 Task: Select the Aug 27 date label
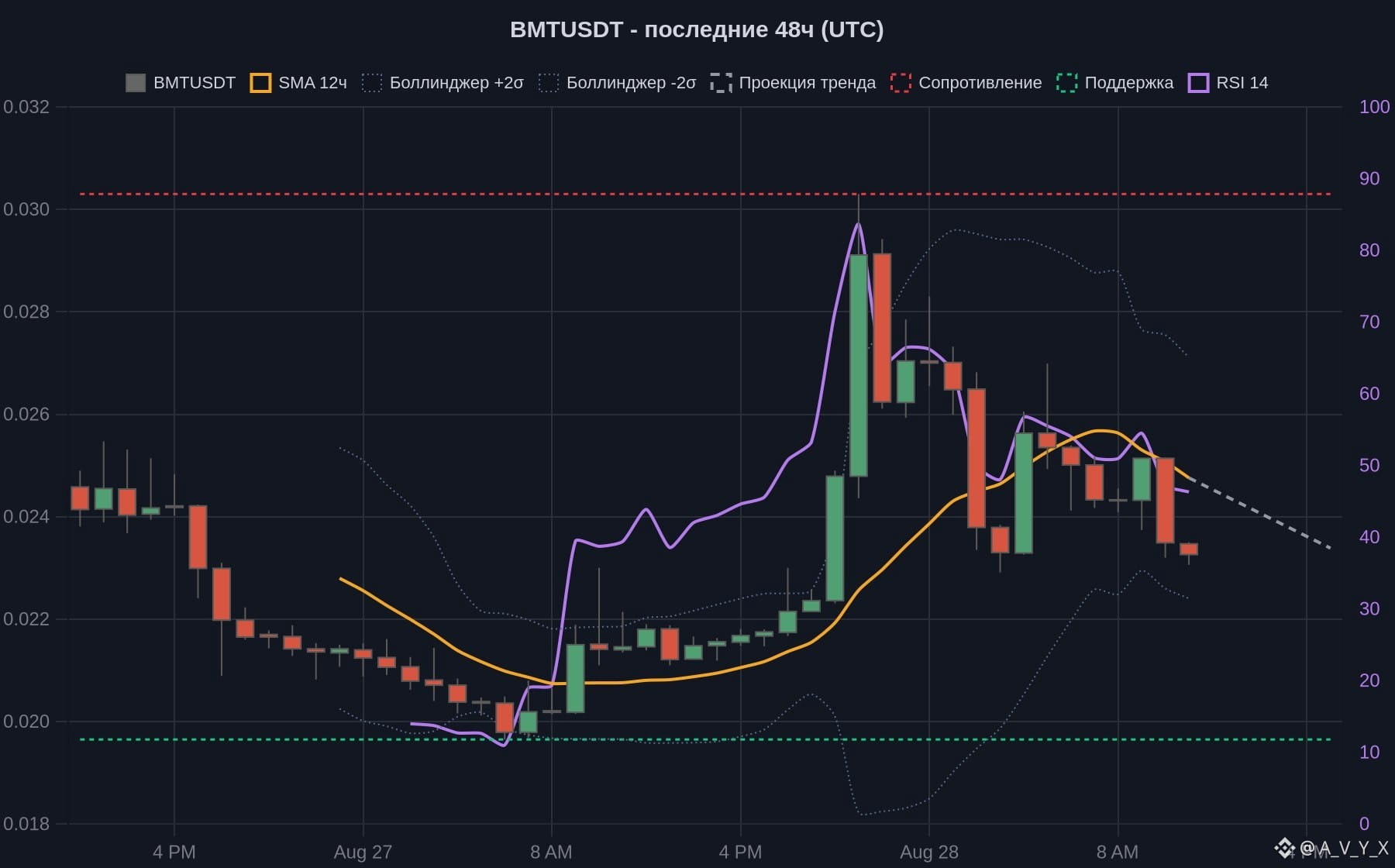[363, 852]
